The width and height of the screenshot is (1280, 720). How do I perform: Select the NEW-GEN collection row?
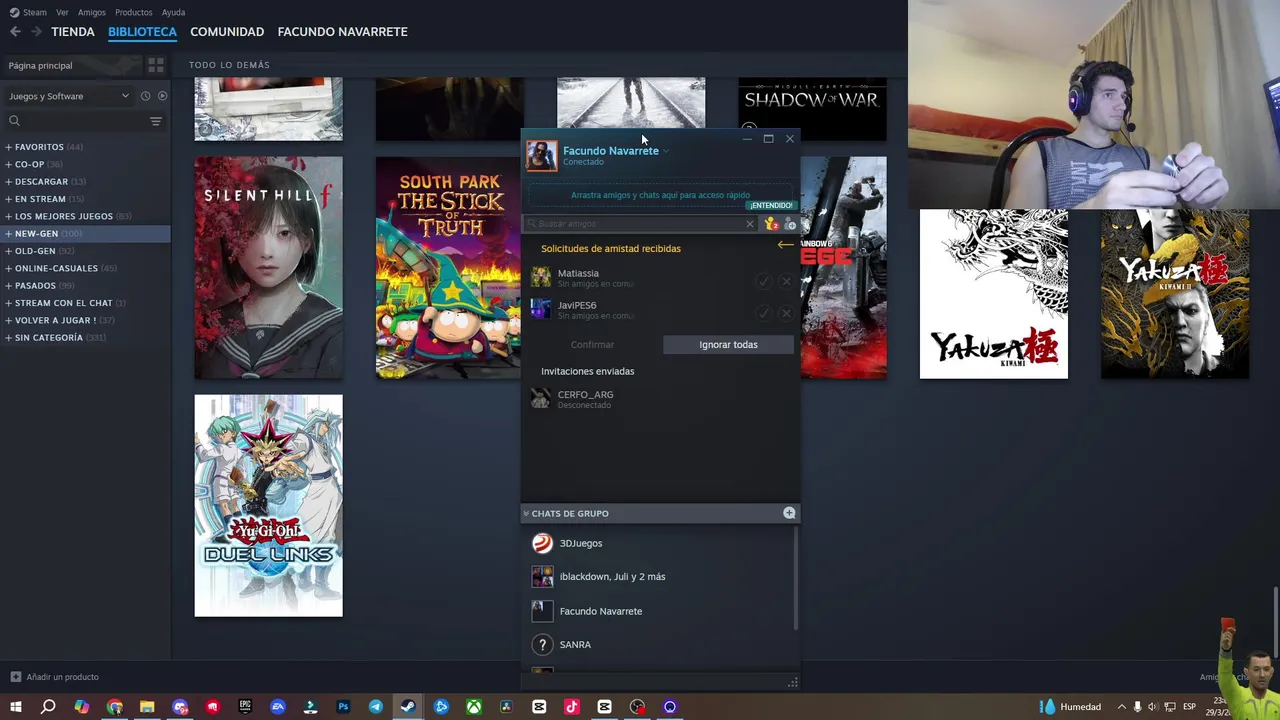85,233
